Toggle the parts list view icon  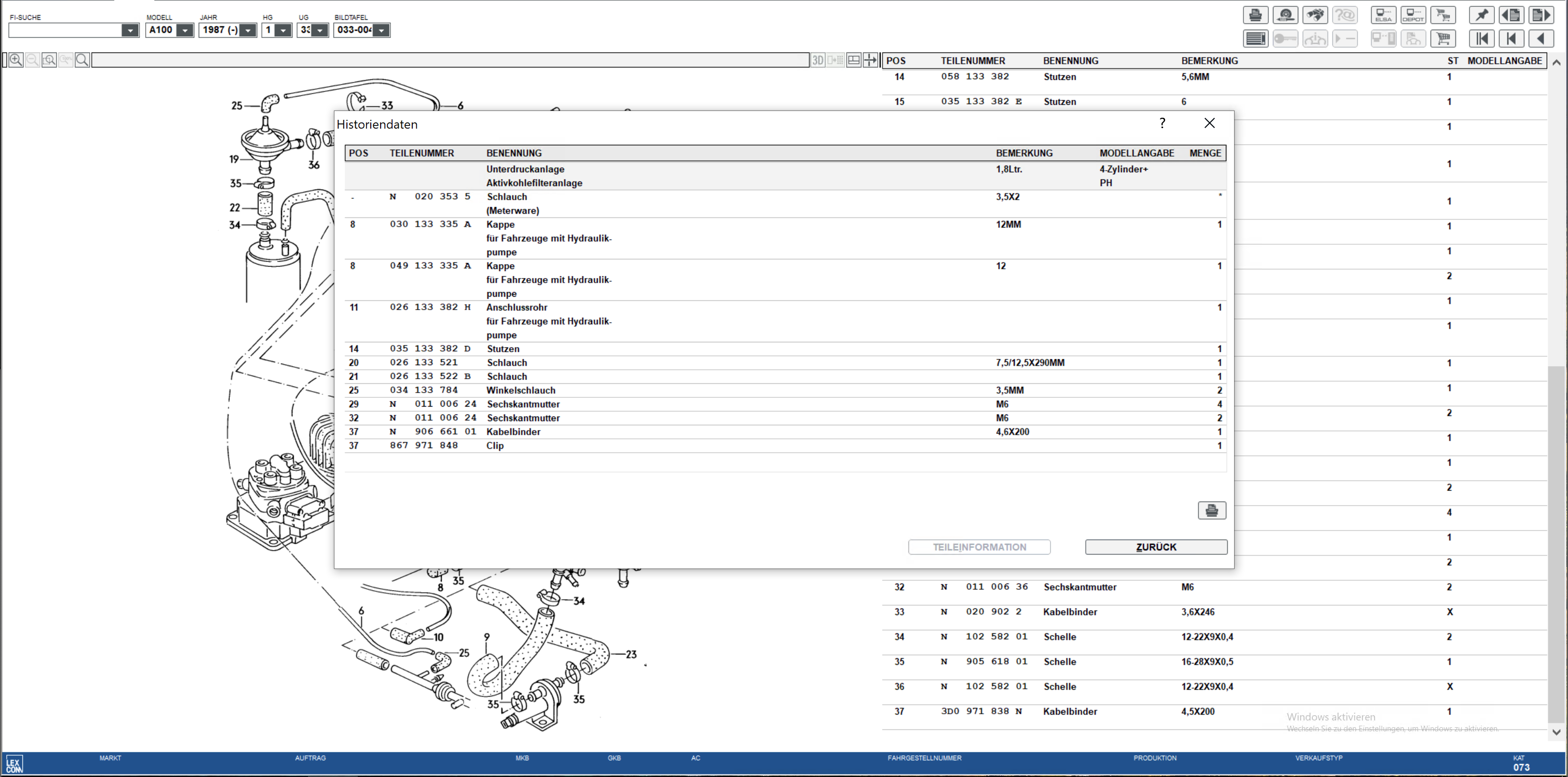(1255, 39)
